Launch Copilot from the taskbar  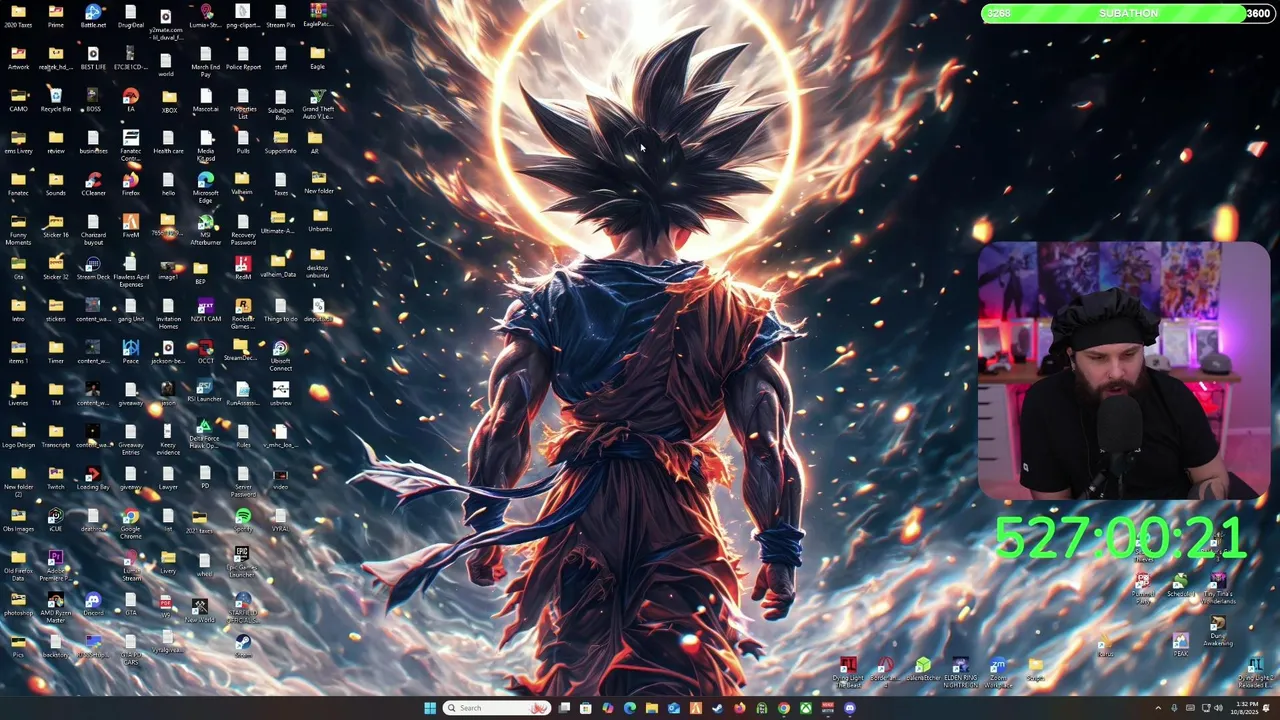[608, 708]
